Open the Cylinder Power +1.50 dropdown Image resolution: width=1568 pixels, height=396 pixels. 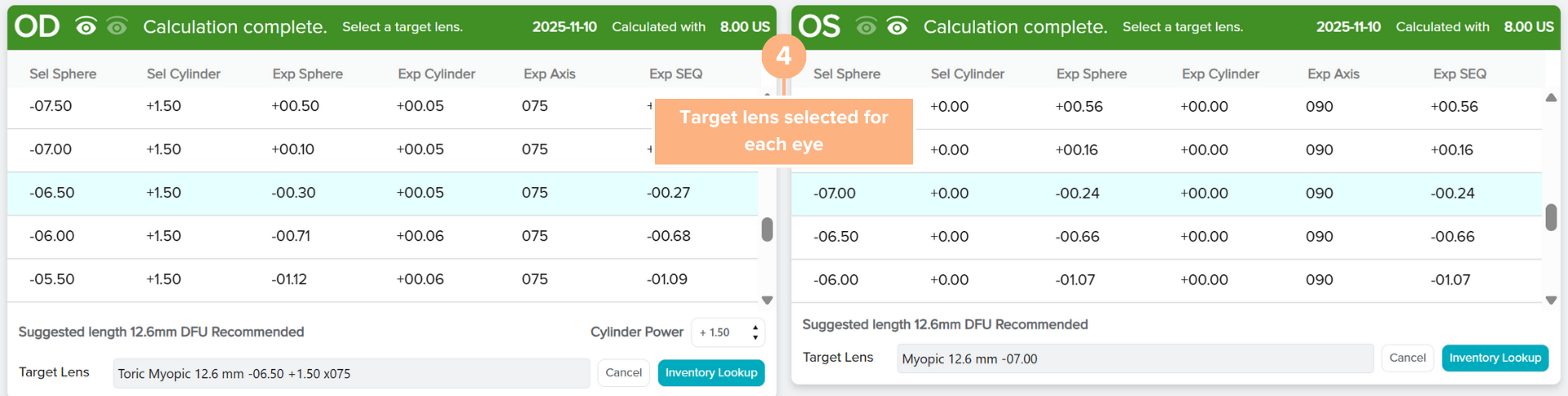(723, 332)
